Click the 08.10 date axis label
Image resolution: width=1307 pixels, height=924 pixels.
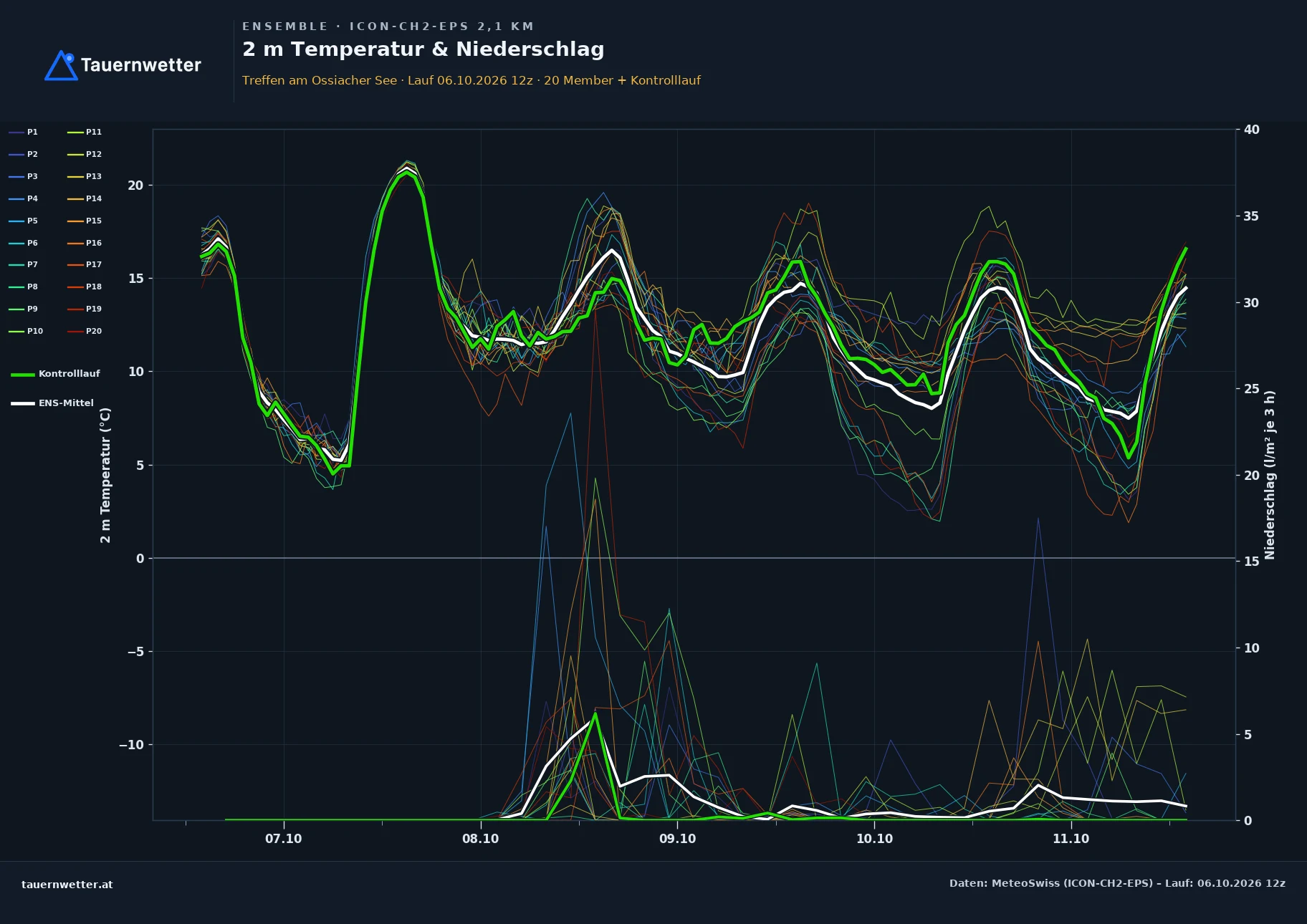point(480,839)
